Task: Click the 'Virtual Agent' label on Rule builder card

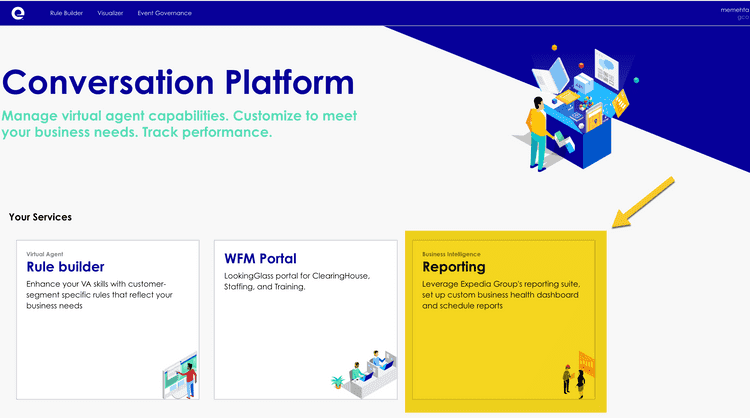Action: (x=44, y=254)
